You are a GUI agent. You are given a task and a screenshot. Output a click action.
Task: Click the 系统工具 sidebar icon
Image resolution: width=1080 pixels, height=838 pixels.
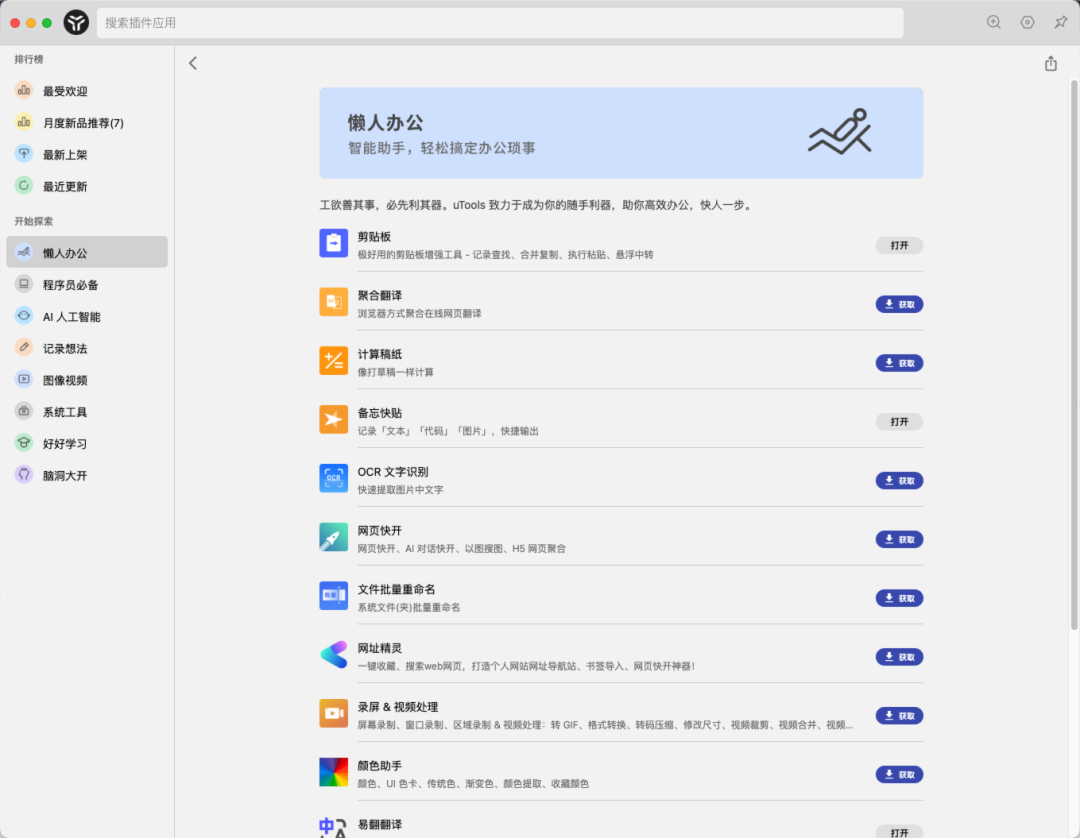click(24, 411)
